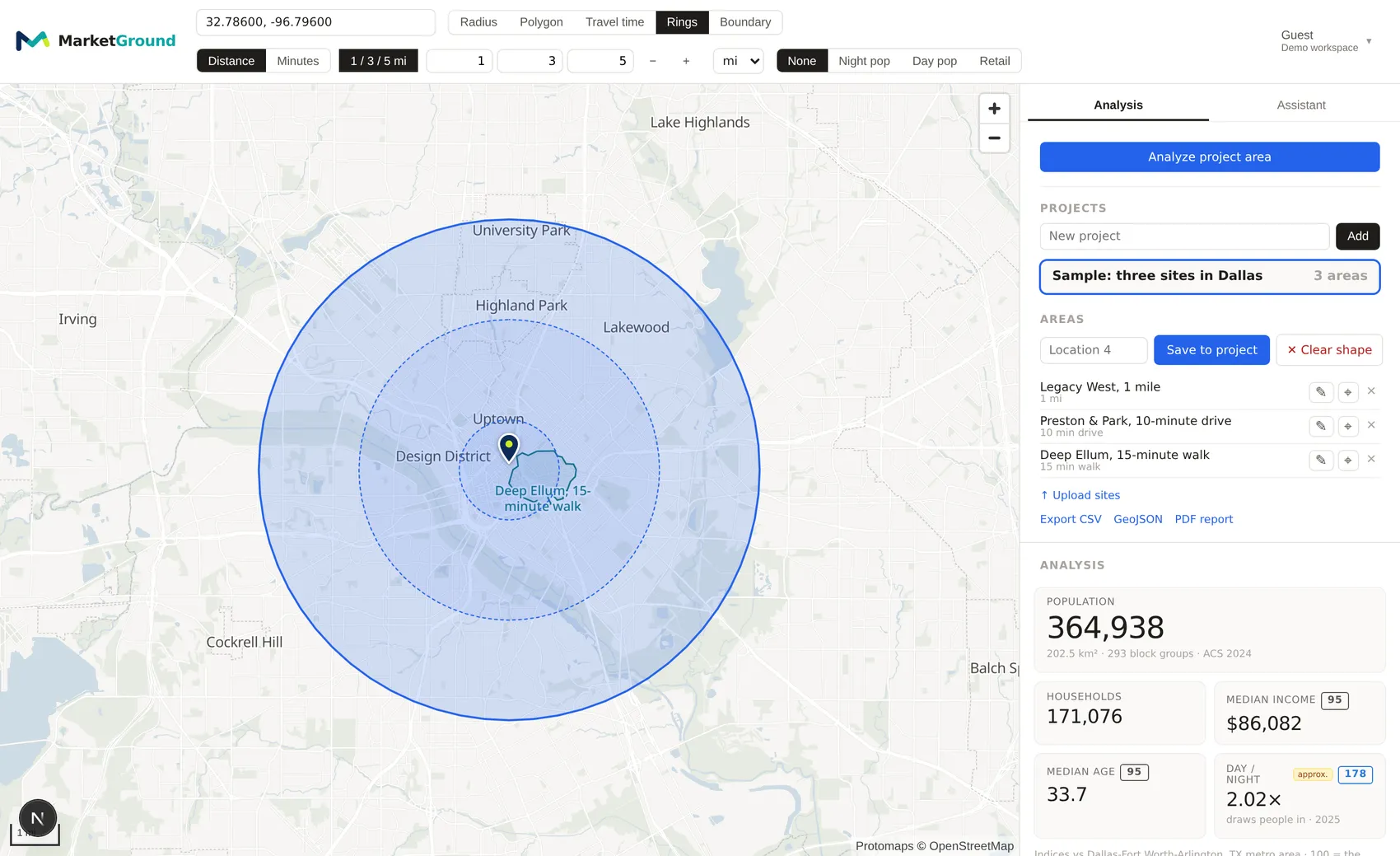Click the round N badge on map
Image resolution: width=1400 pixels, height=856 pixels.
tap(37, 818)
